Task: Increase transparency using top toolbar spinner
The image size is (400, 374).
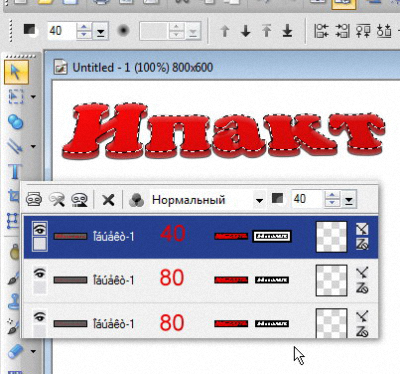Action: pyautogui.click(x=84, y=27)
